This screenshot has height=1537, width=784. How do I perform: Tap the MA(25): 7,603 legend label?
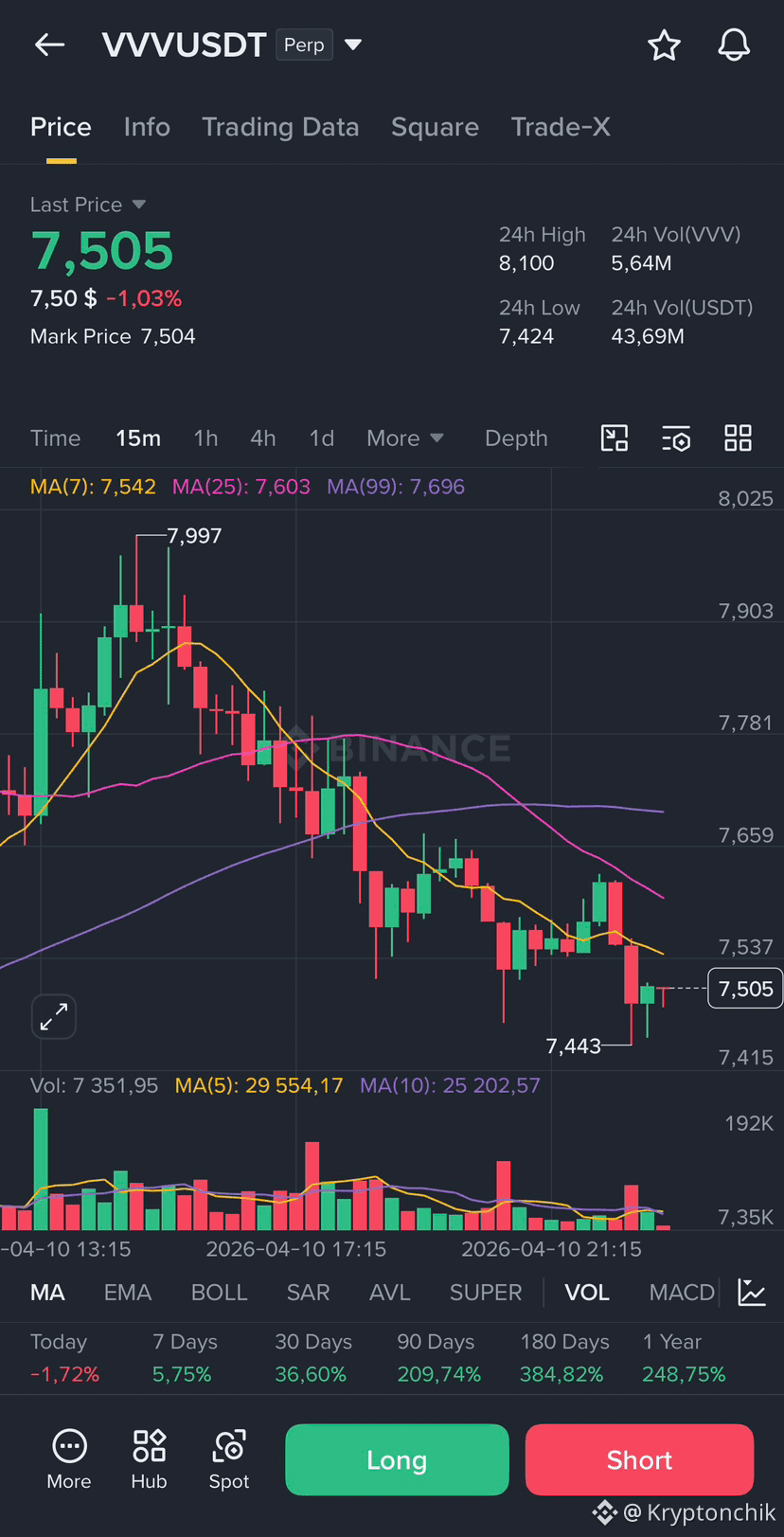pos(241,487)
